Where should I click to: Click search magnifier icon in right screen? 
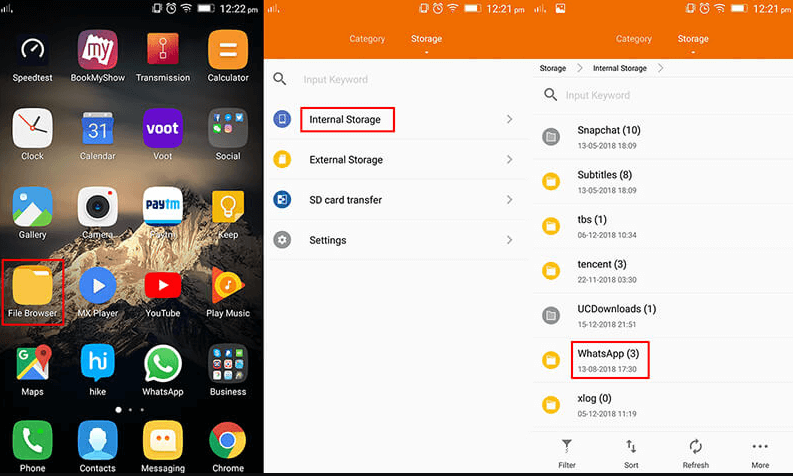pos(550,95)
